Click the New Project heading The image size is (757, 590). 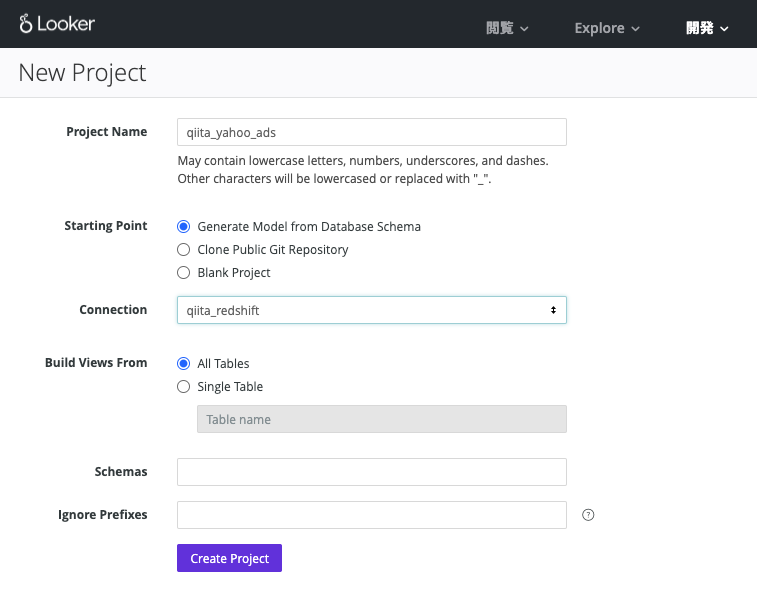click(82, 73)
